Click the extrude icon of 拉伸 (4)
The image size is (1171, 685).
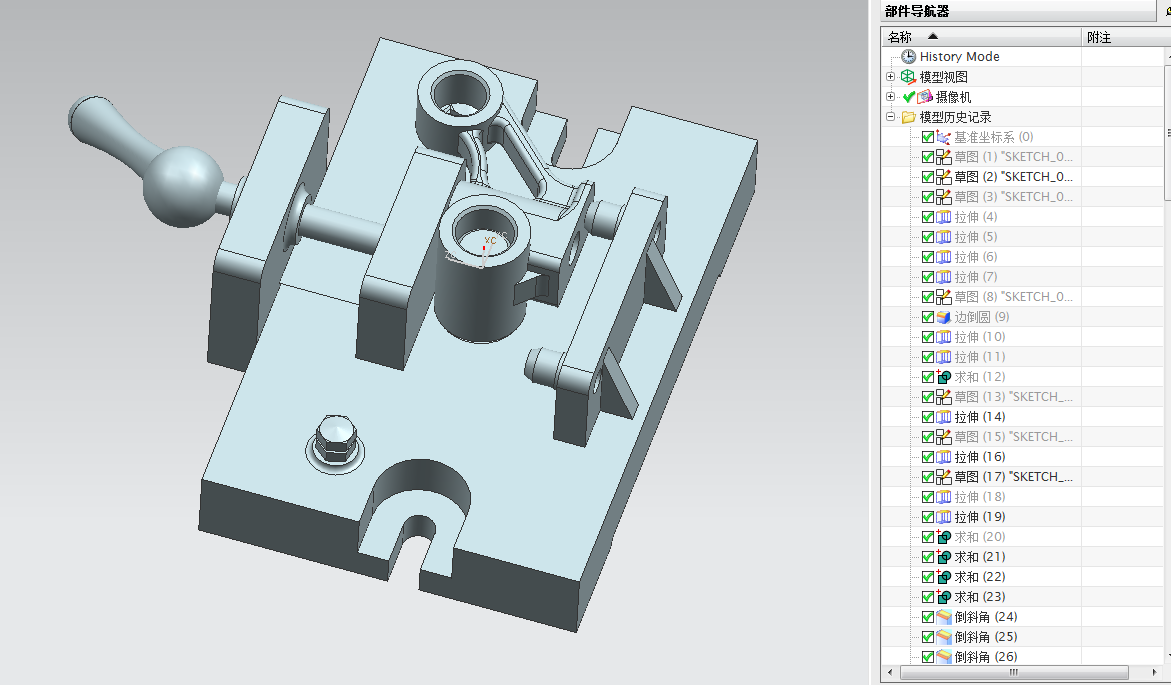(944, 217)
